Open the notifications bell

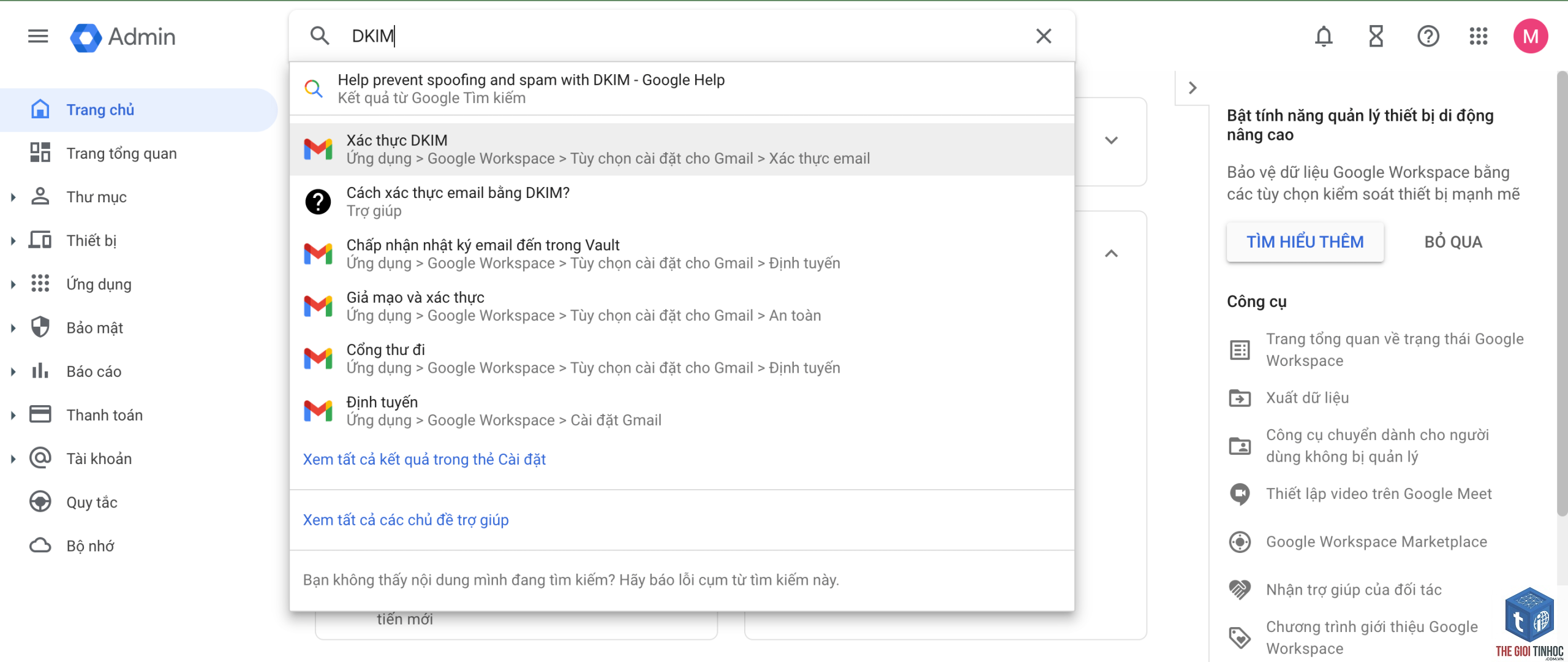coord(1324,36)
